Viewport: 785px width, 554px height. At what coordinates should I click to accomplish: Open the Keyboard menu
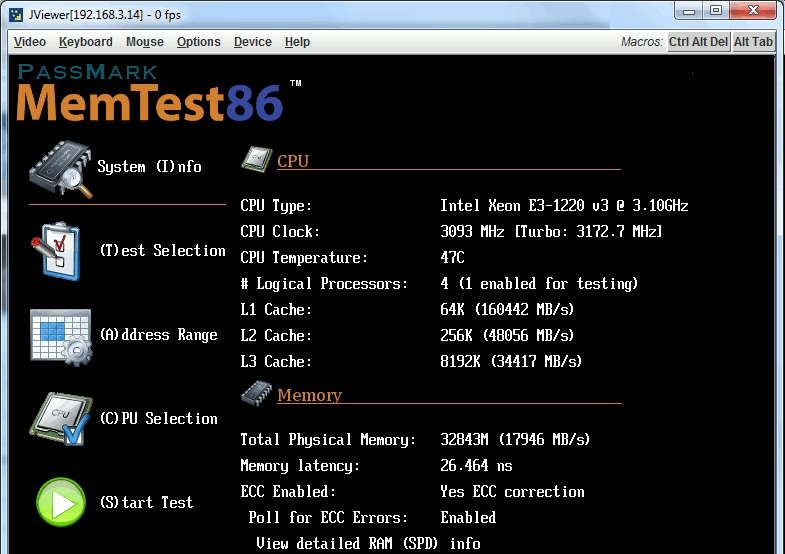pyautogui.click(x=86, y=42)
